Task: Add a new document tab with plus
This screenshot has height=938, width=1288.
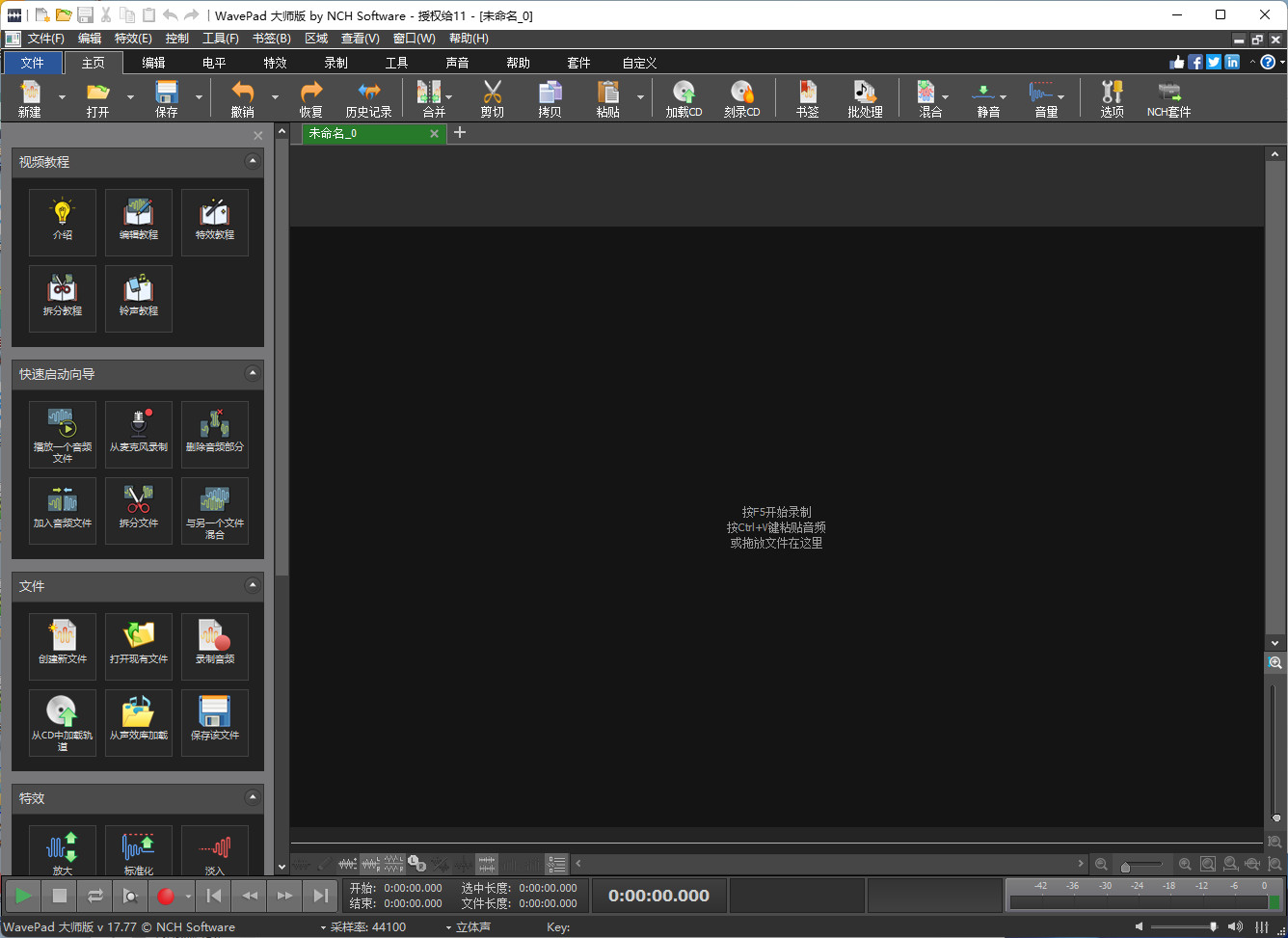Action: tap(460, 132)
